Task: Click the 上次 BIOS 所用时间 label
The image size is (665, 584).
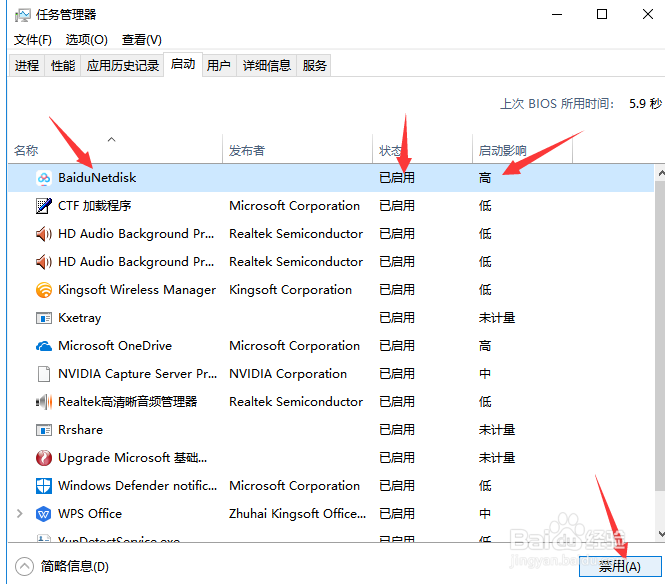Action: click(x=557, y=103)
